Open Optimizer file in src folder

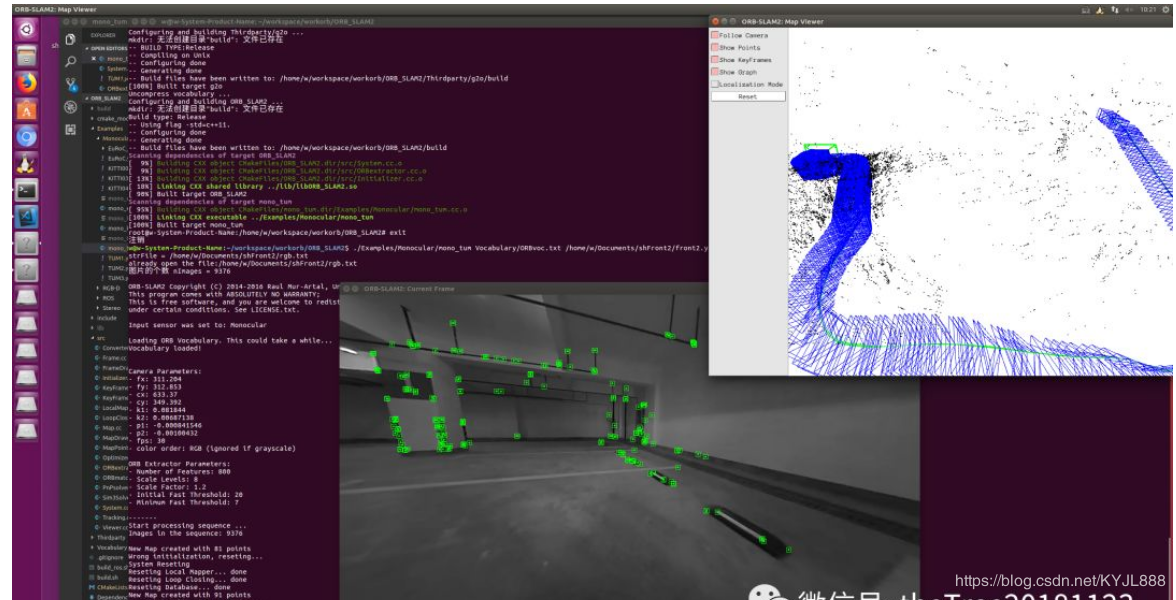pos(111,458)
